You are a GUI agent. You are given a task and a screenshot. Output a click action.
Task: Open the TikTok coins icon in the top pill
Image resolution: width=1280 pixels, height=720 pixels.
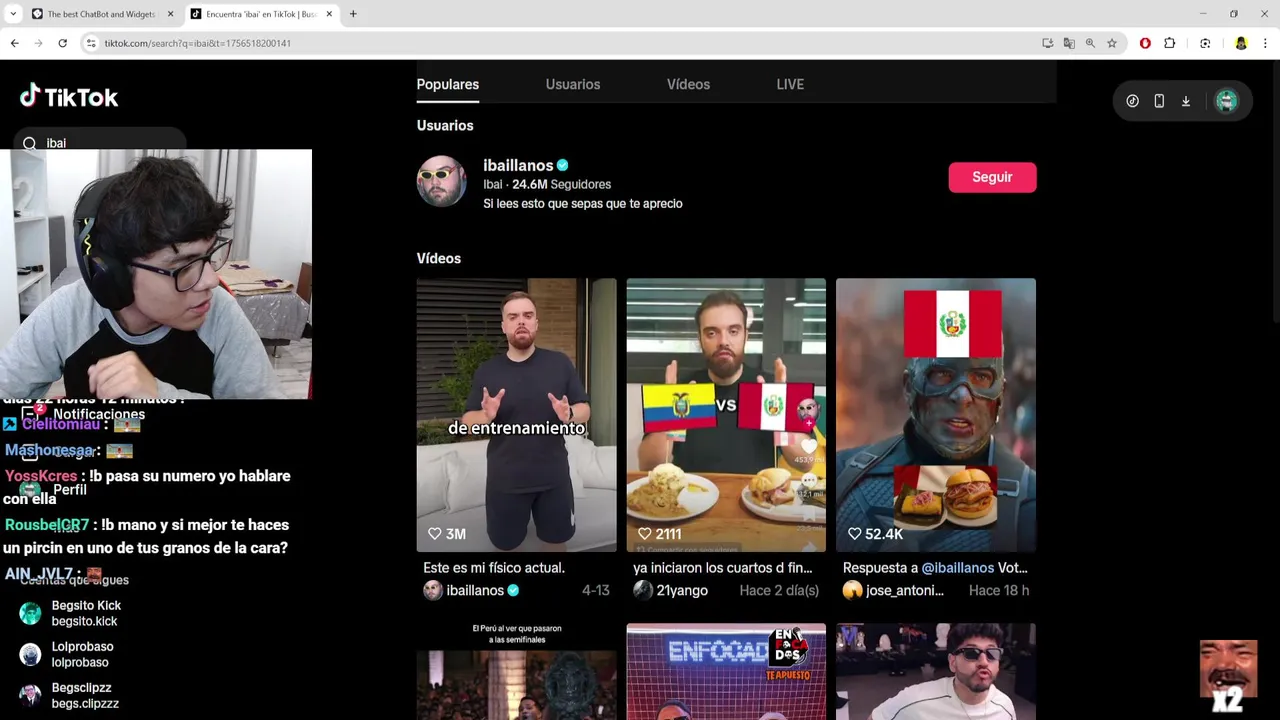point(1132,101)
